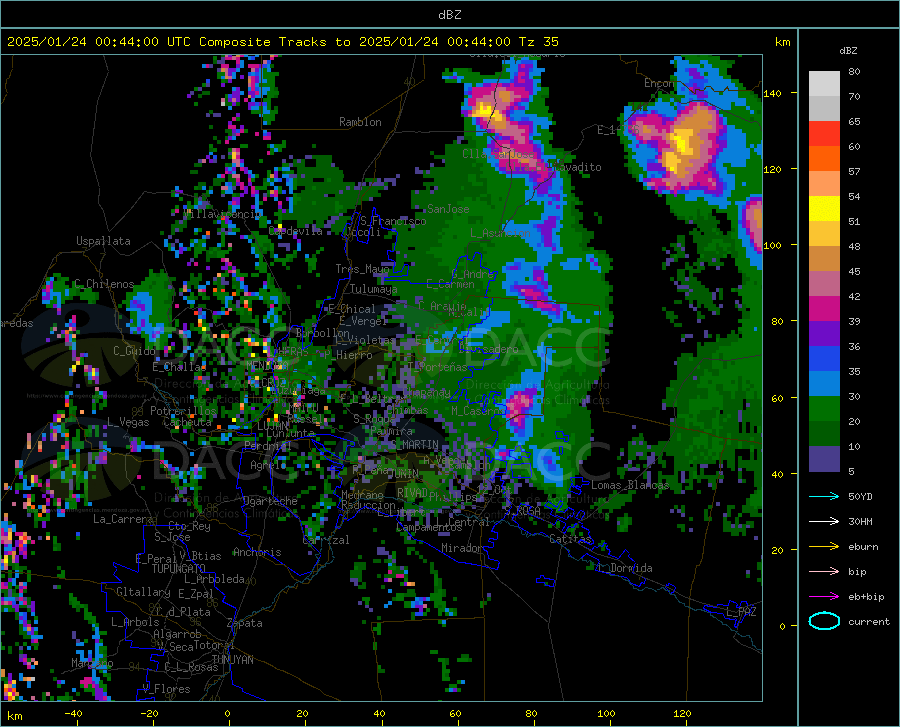Select the dark green 10-20 dBZ swatch

point(824,434)
